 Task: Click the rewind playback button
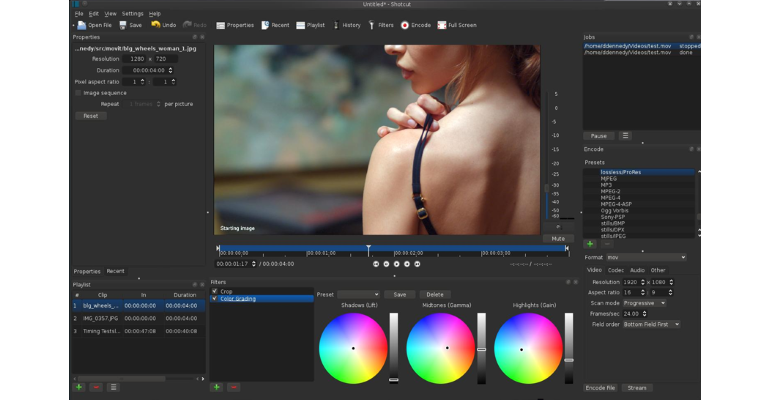tap(386, 264)
